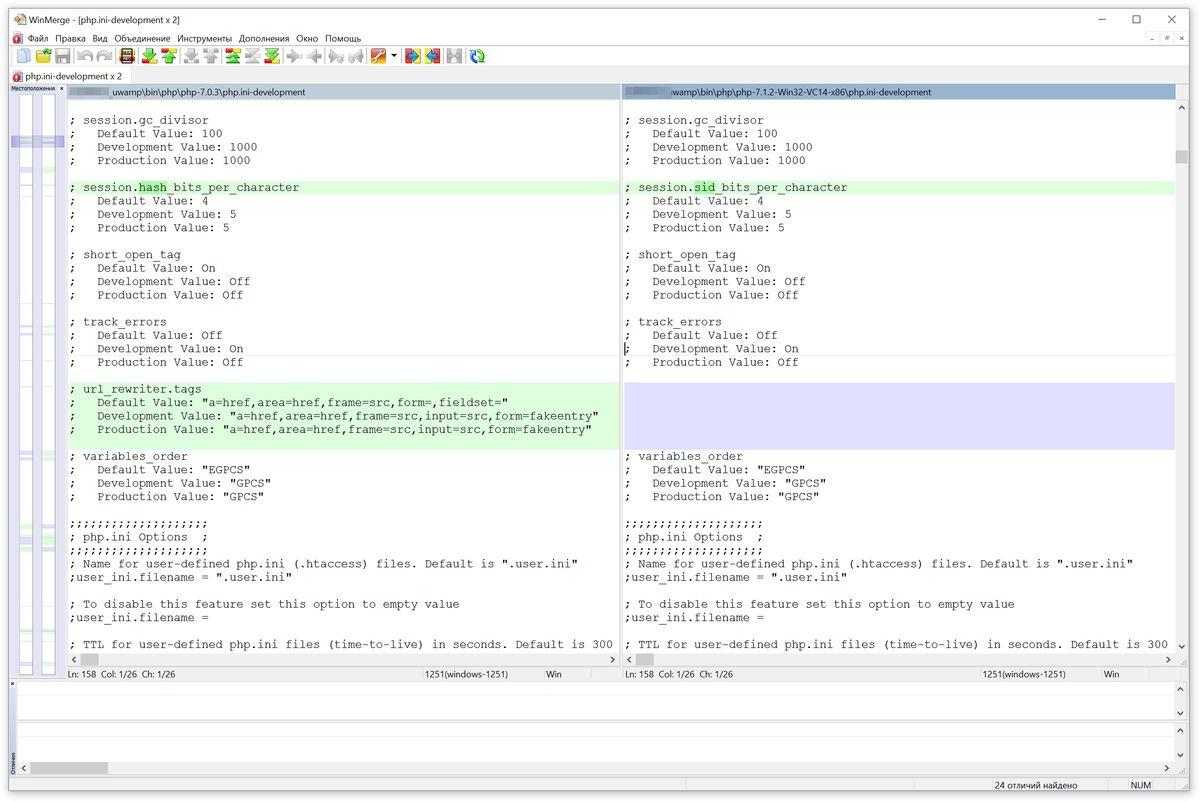1200x802 pixels.
Task: Open options with the wrench icon
Action: coord(378,56)
